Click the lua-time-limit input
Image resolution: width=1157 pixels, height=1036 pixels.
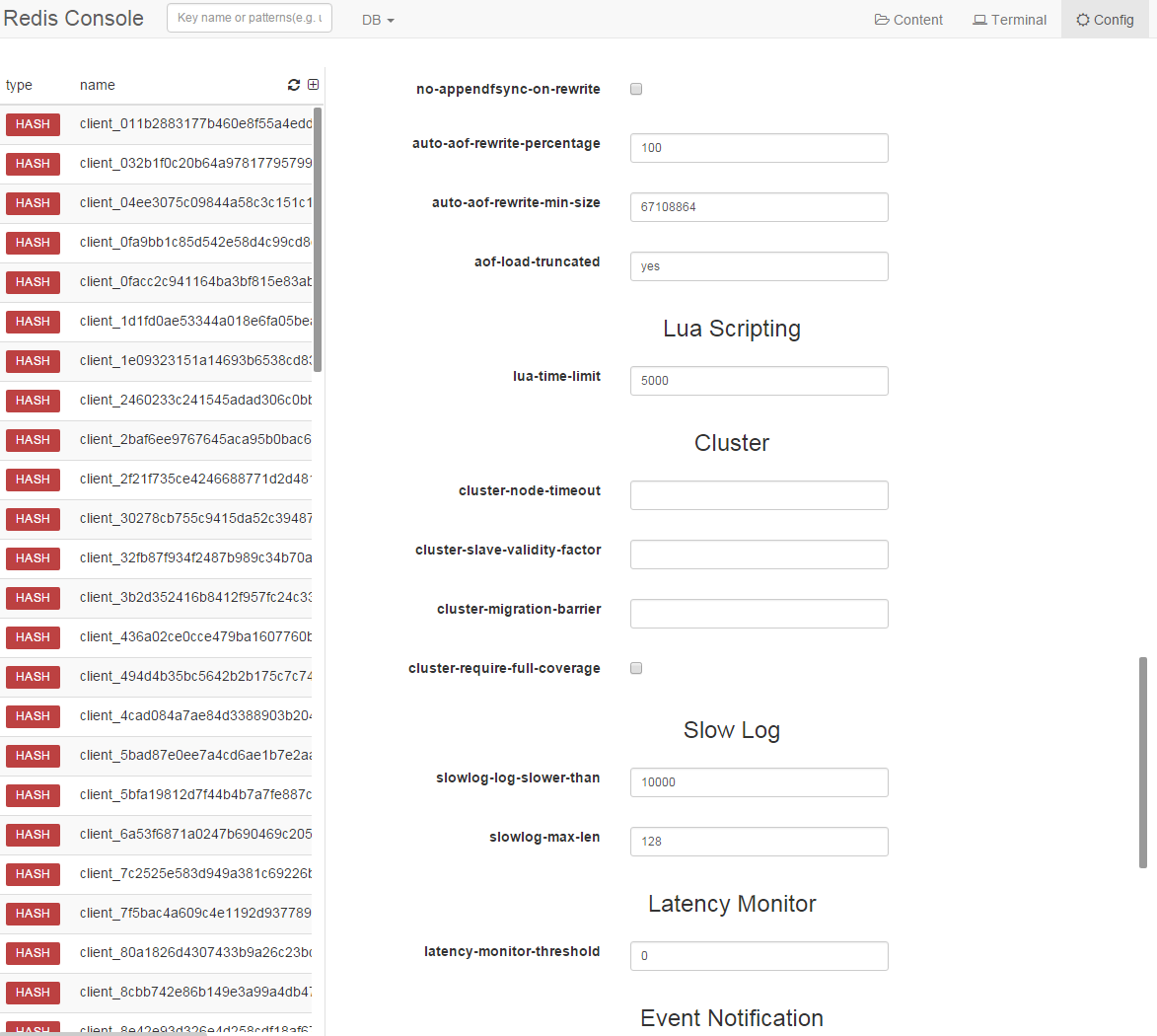tap(759, 381)
